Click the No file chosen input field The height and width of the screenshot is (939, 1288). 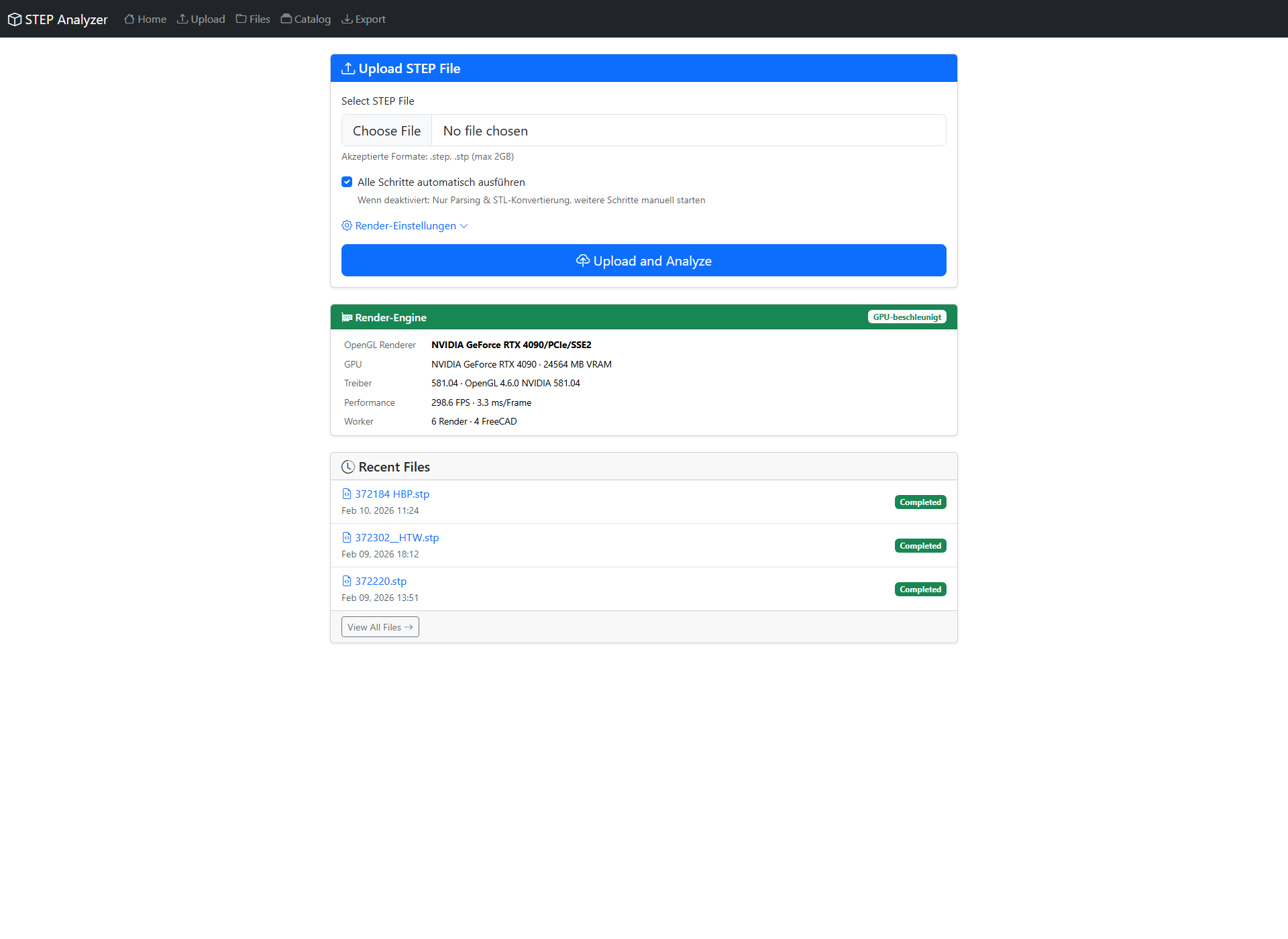(x=688, y=131)
